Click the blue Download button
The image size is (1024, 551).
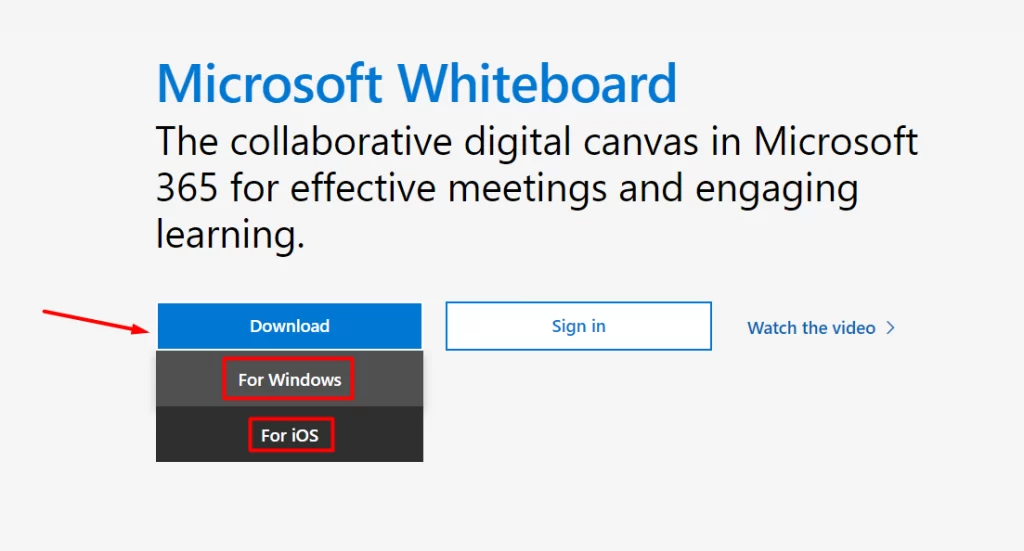click(289, 326)
